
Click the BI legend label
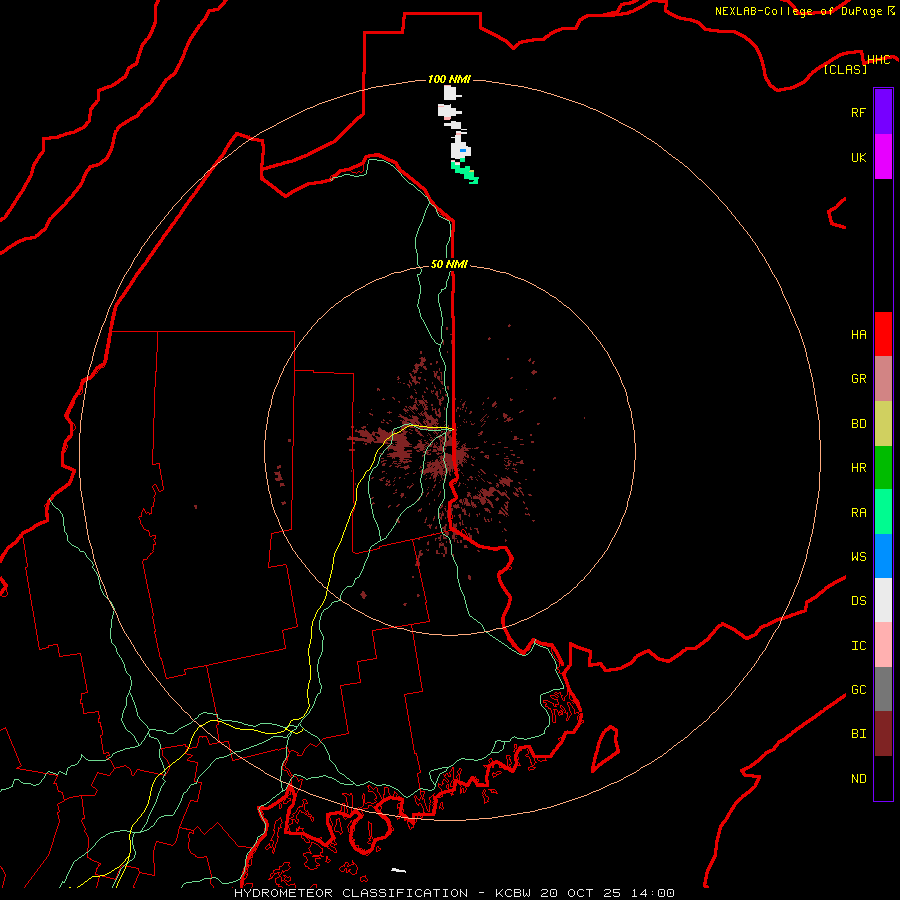pyautogui.click(x=858, y=734)
